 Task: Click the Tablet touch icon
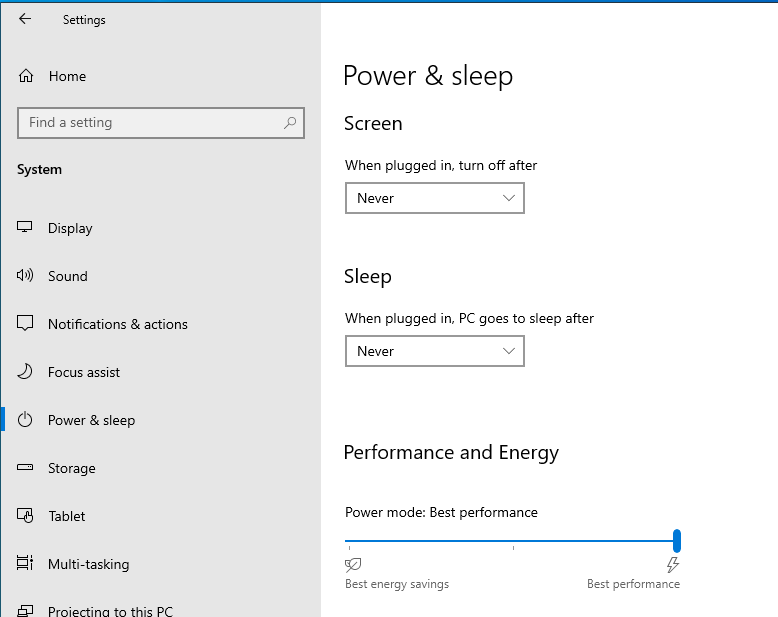tap(25, 515)
